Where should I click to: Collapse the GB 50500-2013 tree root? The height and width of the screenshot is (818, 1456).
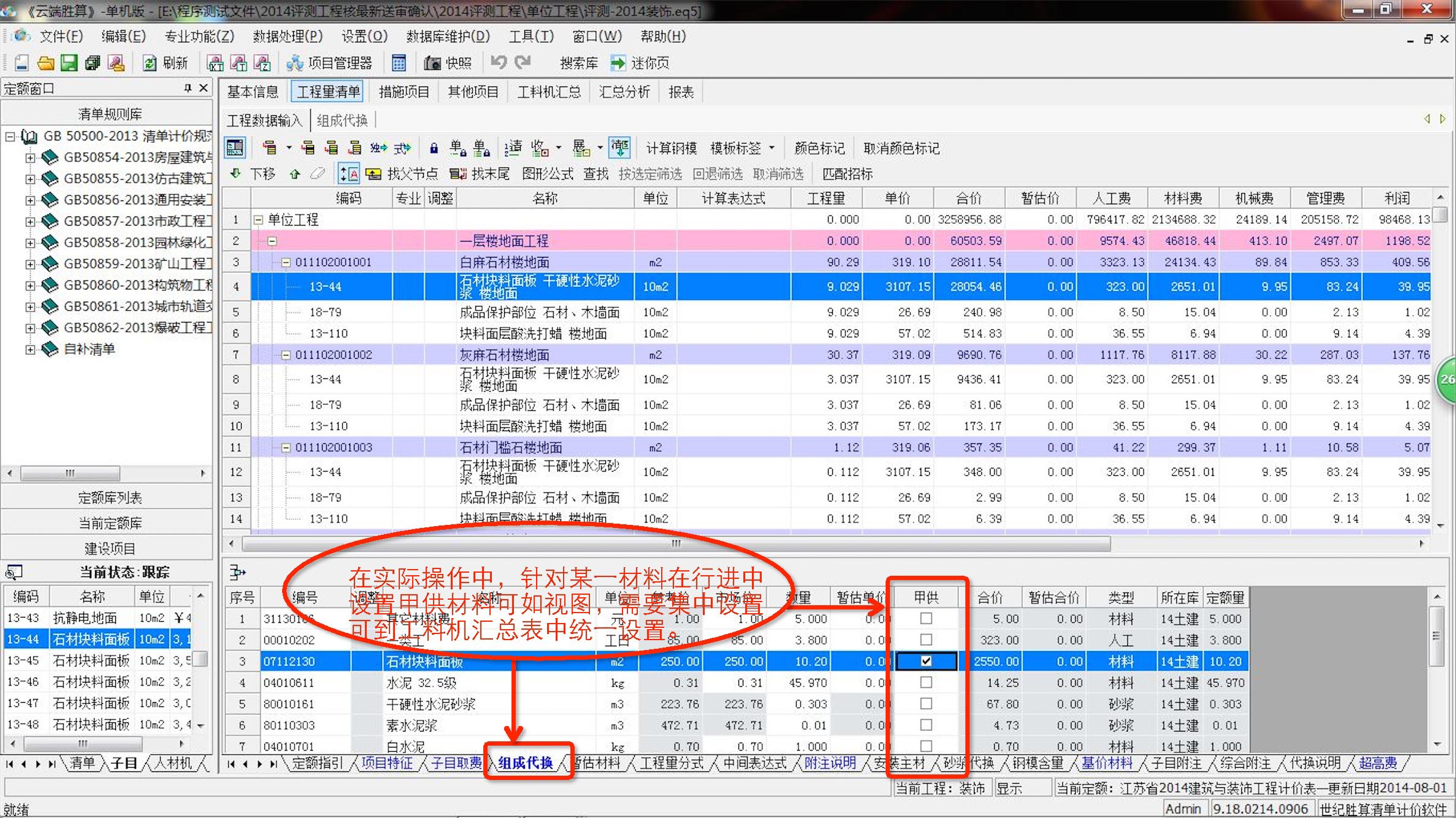click(x=10, y=136)
